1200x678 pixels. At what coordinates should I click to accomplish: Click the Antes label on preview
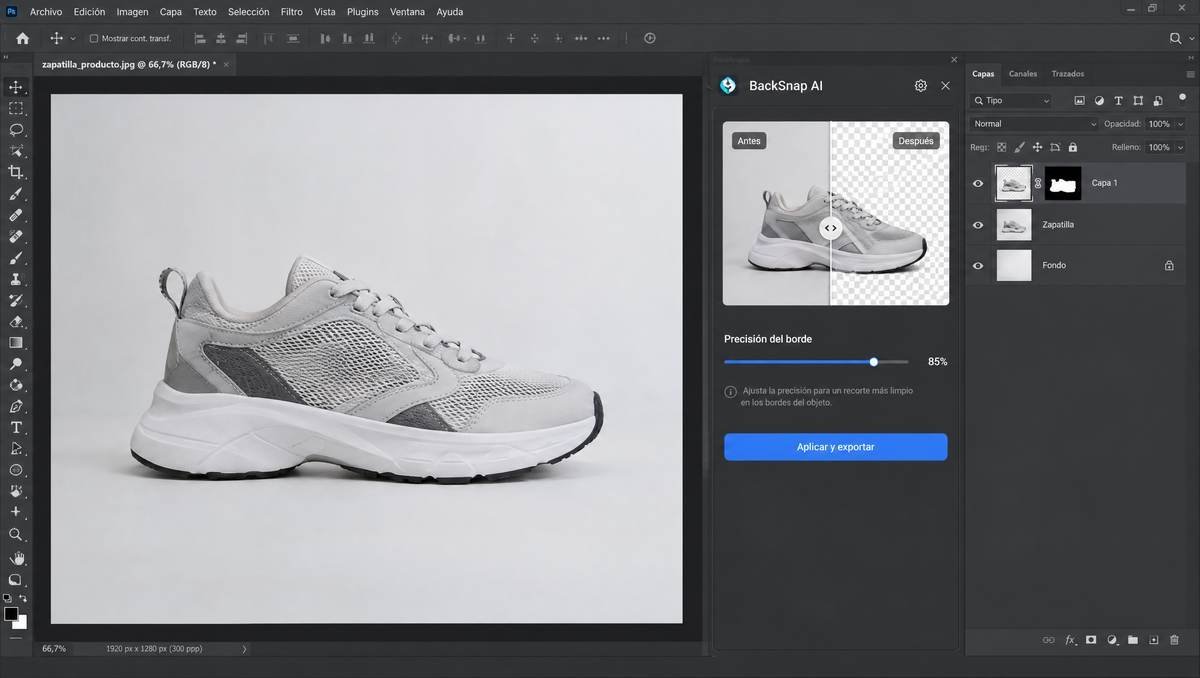point(749,141)
